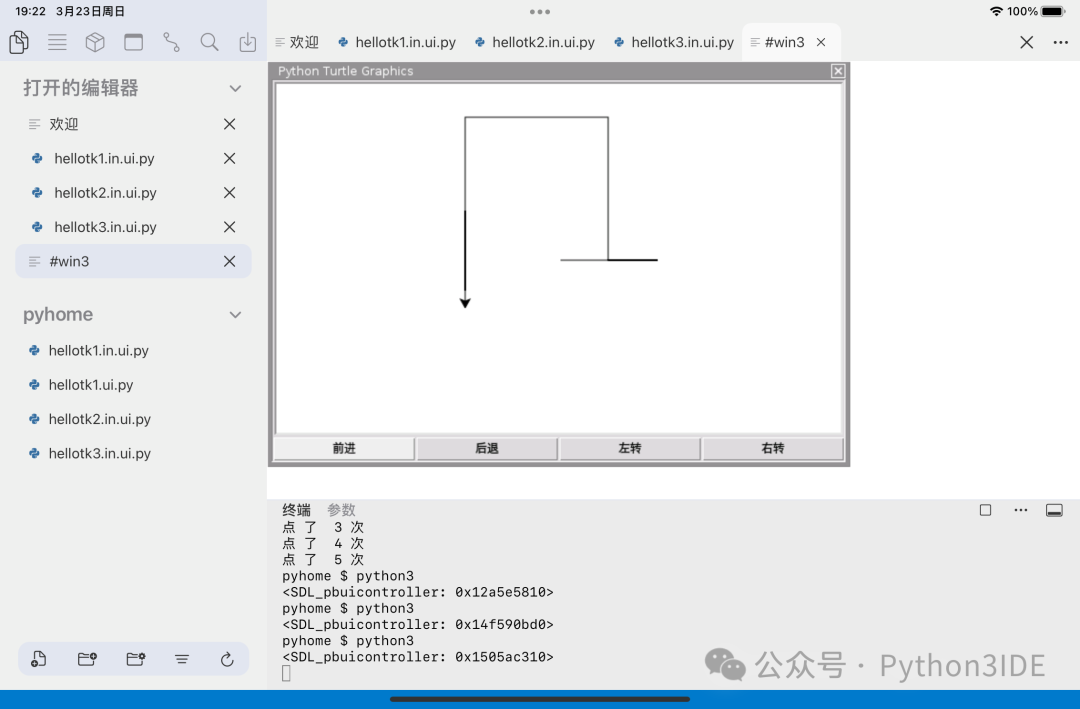Click the hamburger menu lines icon

click(x=57, y=42)
